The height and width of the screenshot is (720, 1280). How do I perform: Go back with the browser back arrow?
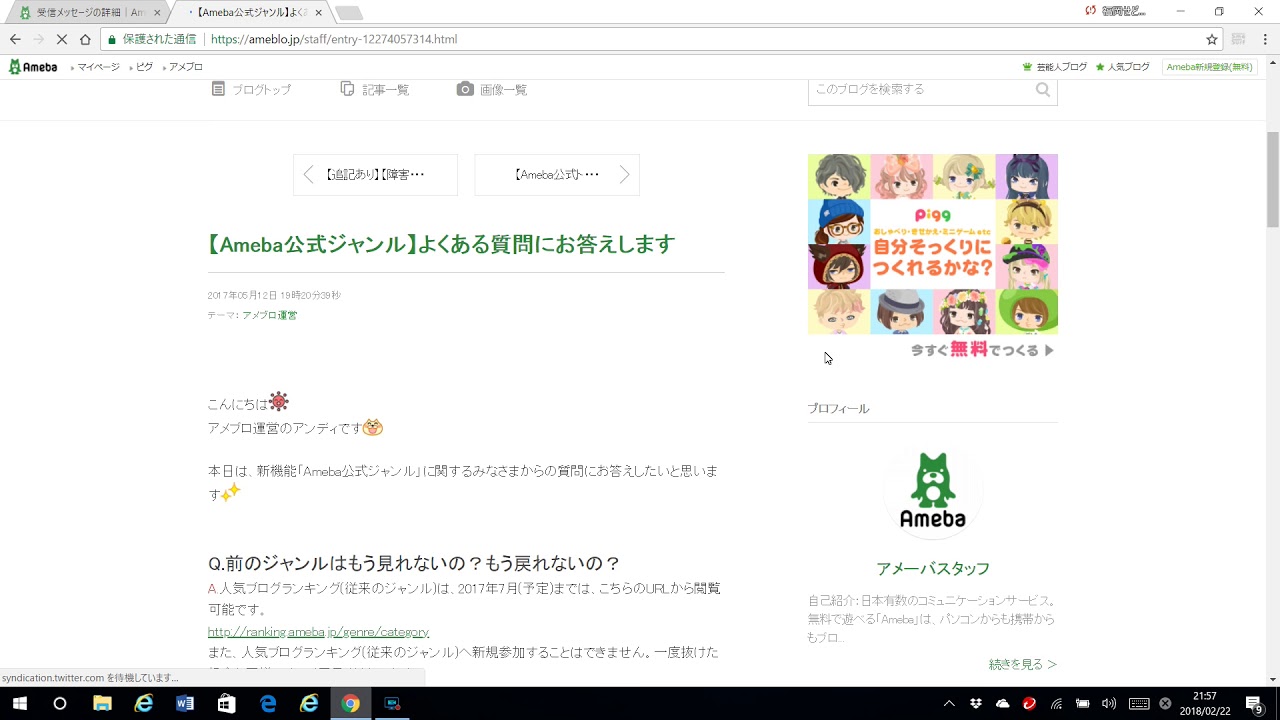point(15,39)
